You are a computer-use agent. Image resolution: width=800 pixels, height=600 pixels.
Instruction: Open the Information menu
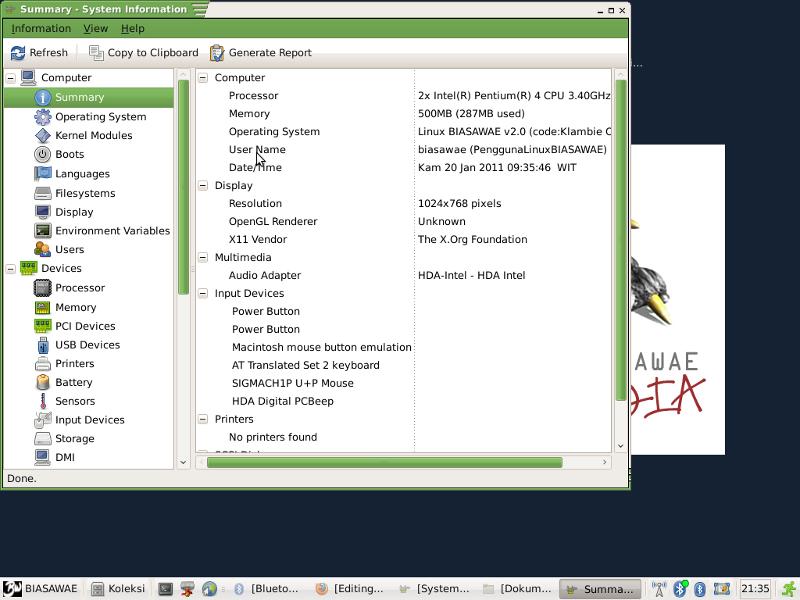tap(41, 28)
